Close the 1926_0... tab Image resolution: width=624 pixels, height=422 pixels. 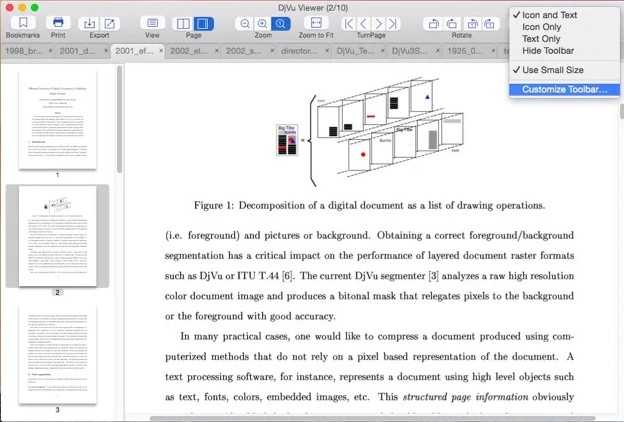(493, 51)
